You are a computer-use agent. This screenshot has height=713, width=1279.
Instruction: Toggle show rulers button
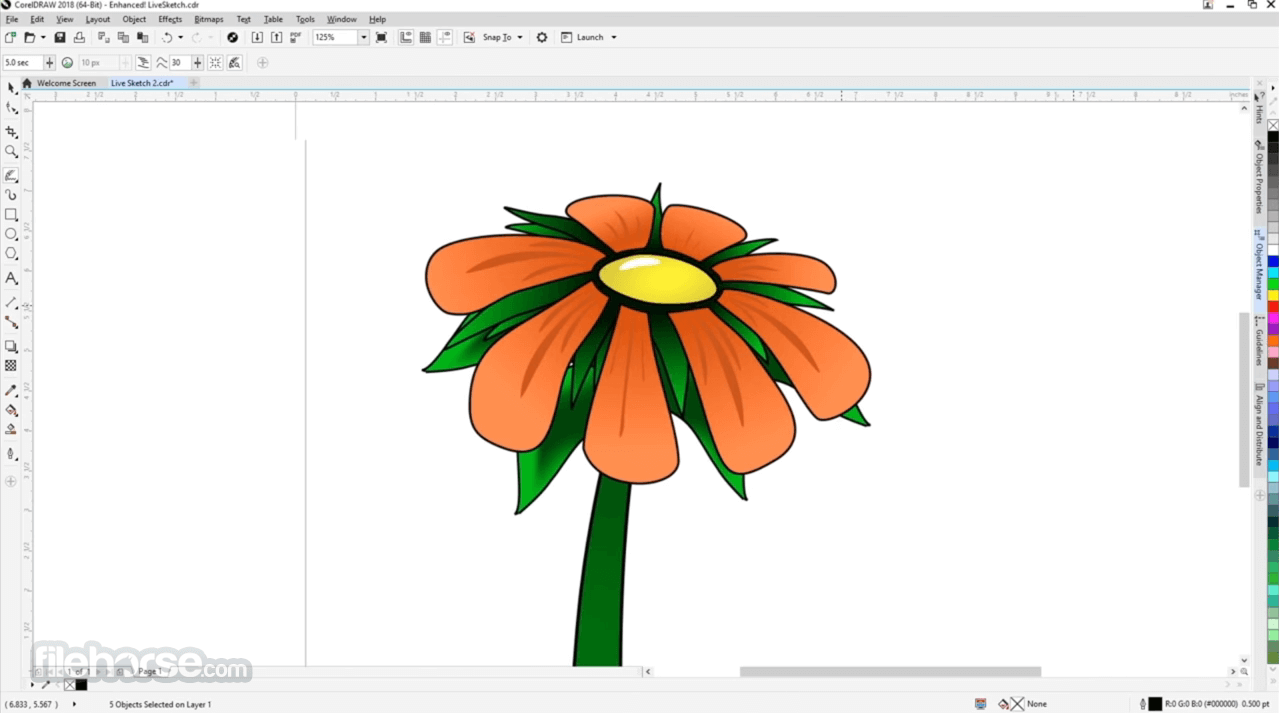click(x=406, y=37)
